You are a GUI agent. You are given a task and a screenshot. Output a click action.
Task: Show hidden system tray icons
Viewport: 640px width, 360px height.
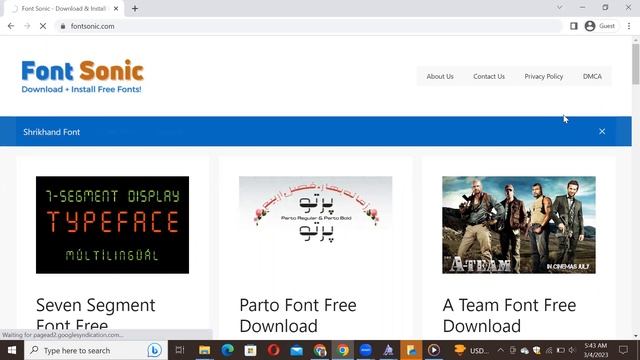pyautogui.click(x=500, y=350)
